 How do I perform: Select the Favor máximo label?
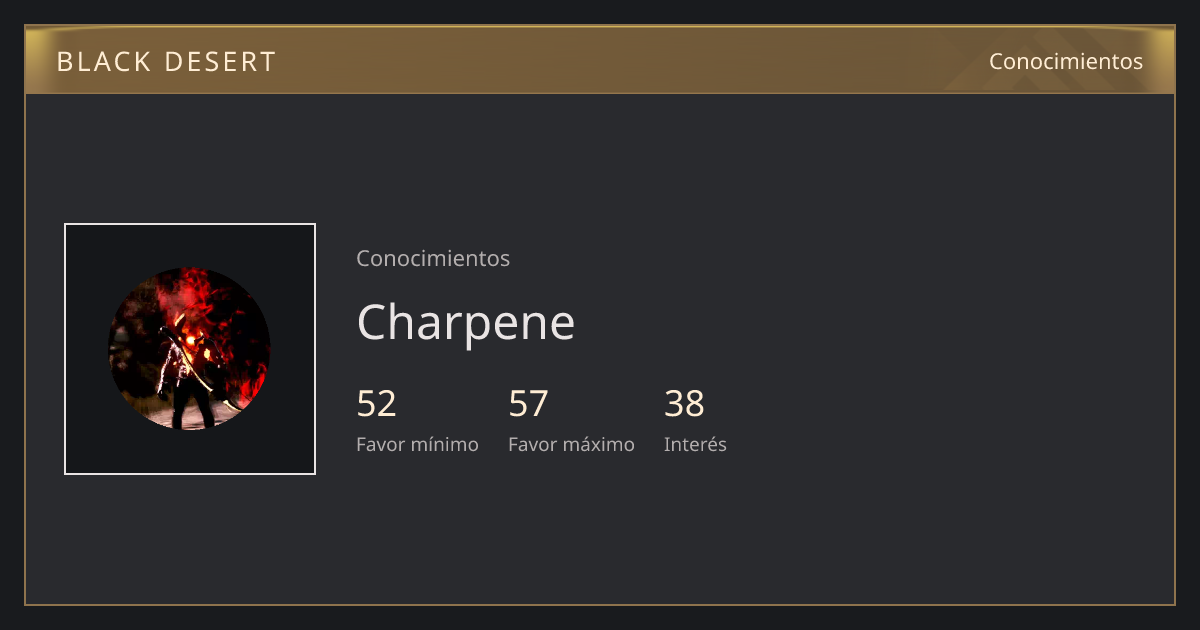571,444
